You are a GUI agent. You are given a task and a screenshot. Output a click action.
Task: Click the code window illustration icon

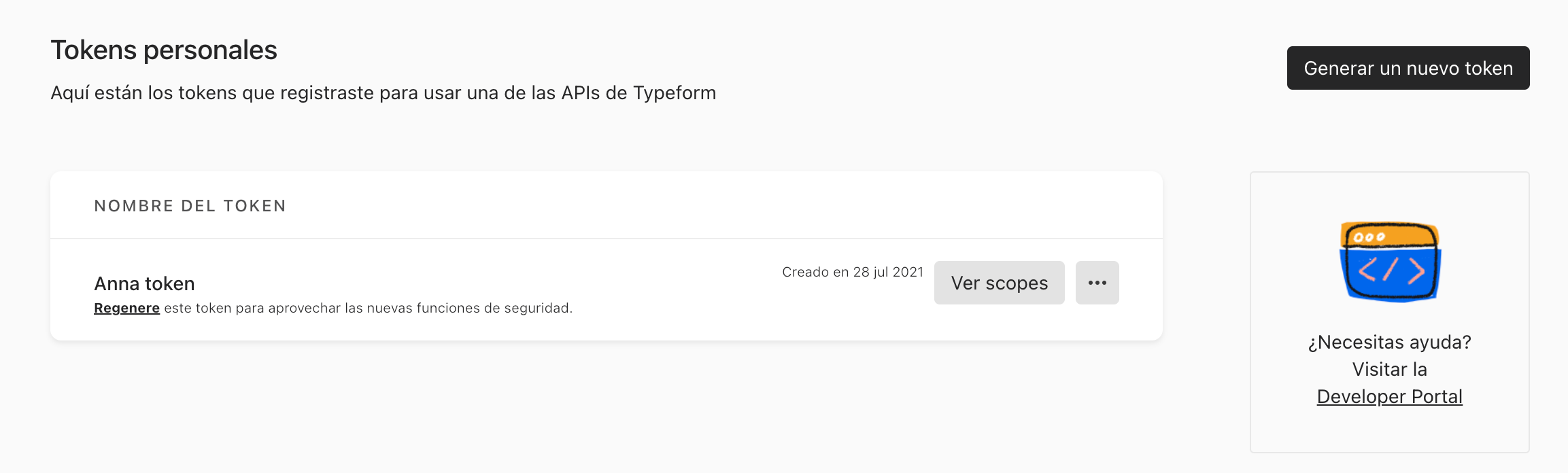1390,262
